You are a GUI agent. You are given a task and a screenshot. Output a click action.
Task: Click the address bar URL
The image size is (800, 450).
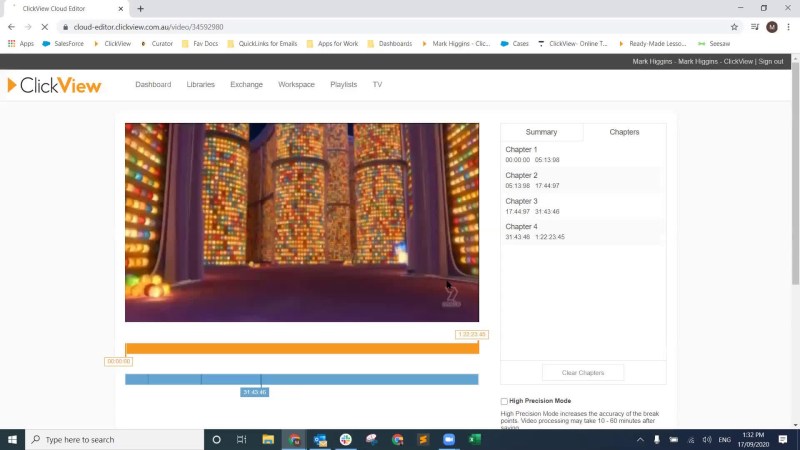point(148,27)
